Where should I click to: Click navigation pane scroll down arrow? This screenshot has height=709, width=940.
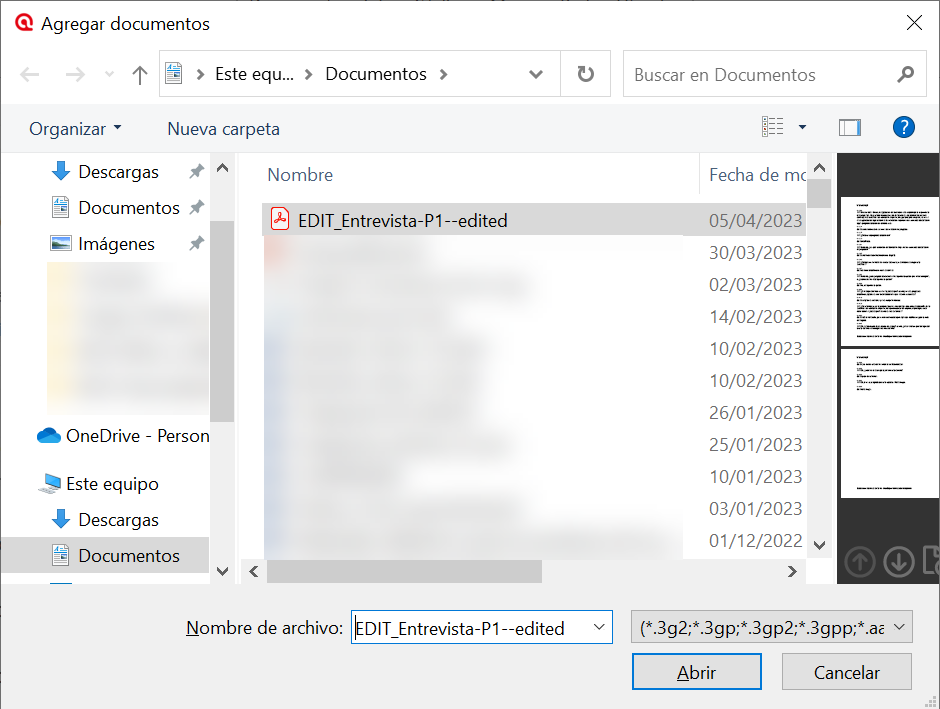pos(222,571)
